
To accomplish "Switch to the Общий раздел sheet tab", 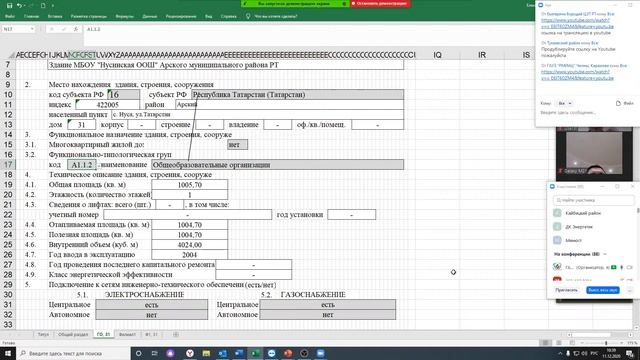I will [73, 334].
